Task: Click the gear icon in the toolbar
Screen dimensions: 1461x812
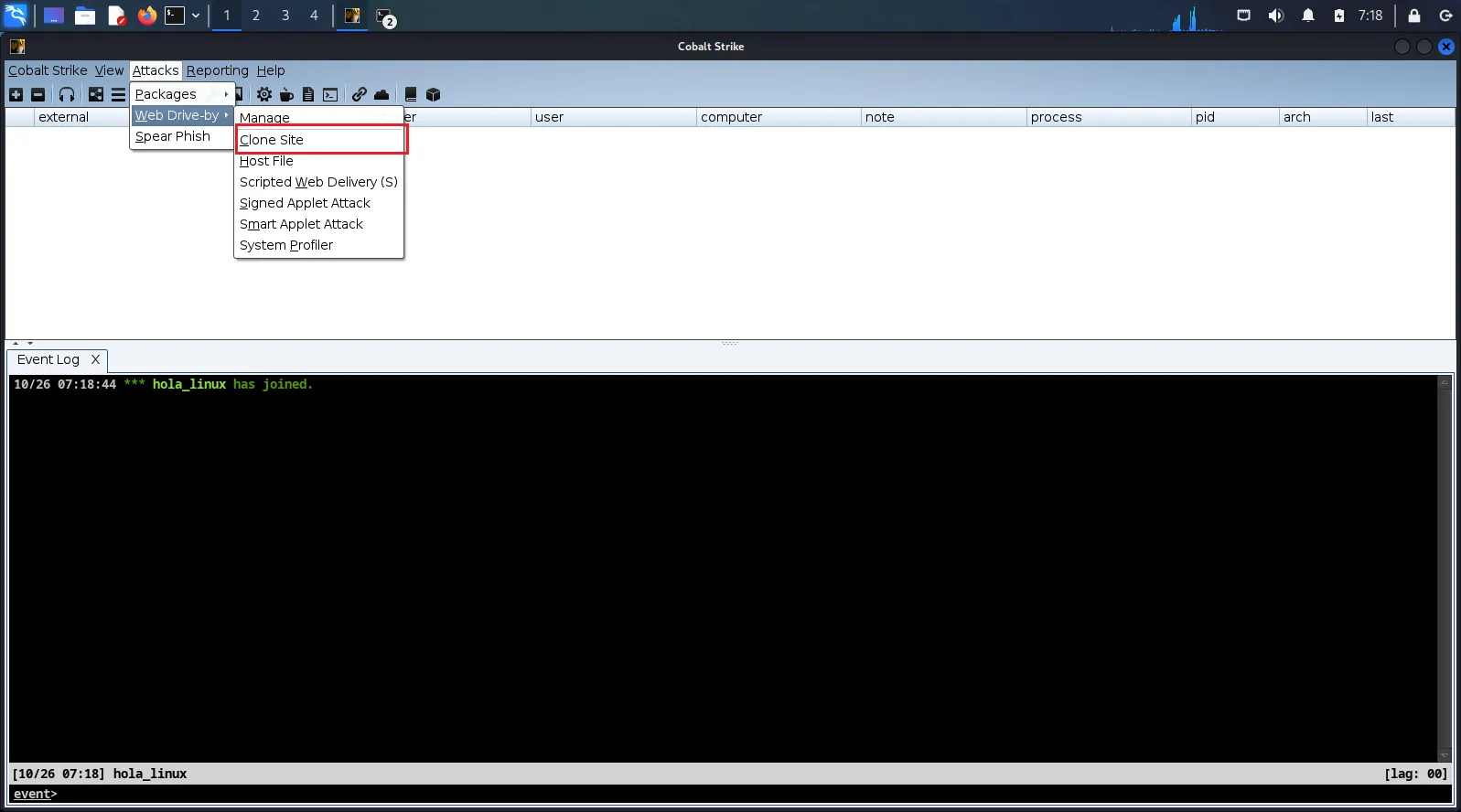Action: click(x=264, y=94)
